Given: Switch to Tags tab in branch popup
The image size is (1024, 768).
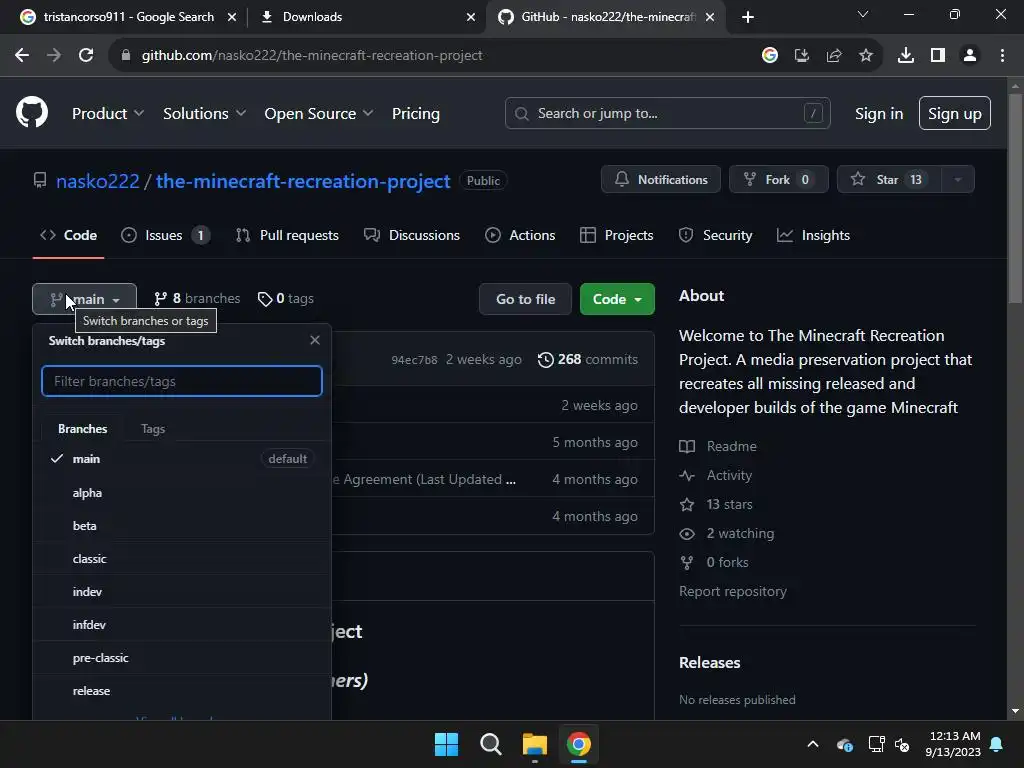Looking at the screenshot, I should (x=153, y=429).
